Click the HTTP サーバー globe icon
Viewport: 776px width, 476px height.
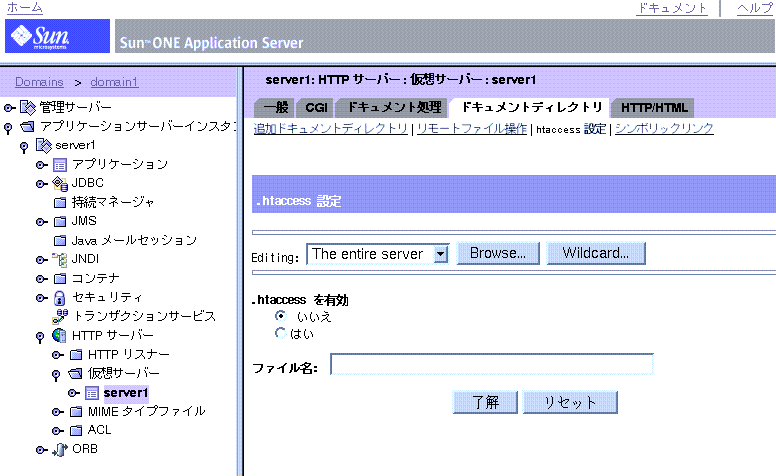point(59,335)
